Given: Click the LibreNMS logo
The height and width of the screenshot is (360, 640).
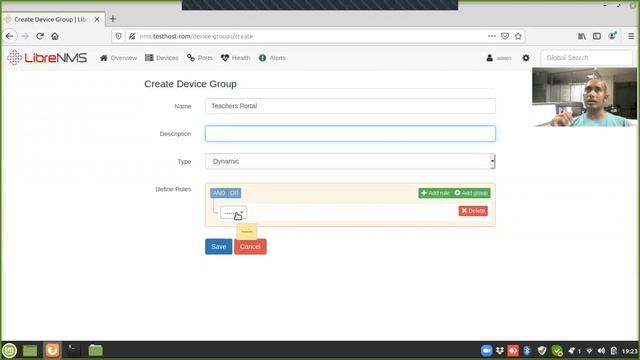Looking at the screenshot, I should coord(47,58).
